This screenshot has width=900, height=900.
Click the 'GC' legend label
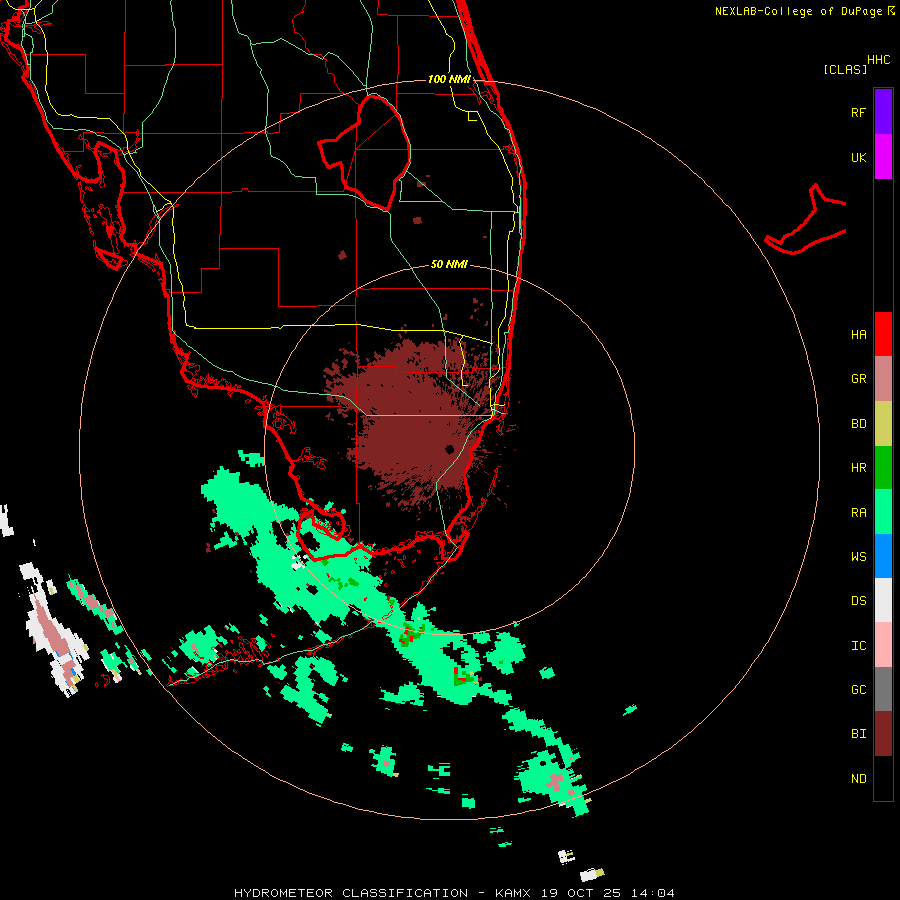pos(858,690)
